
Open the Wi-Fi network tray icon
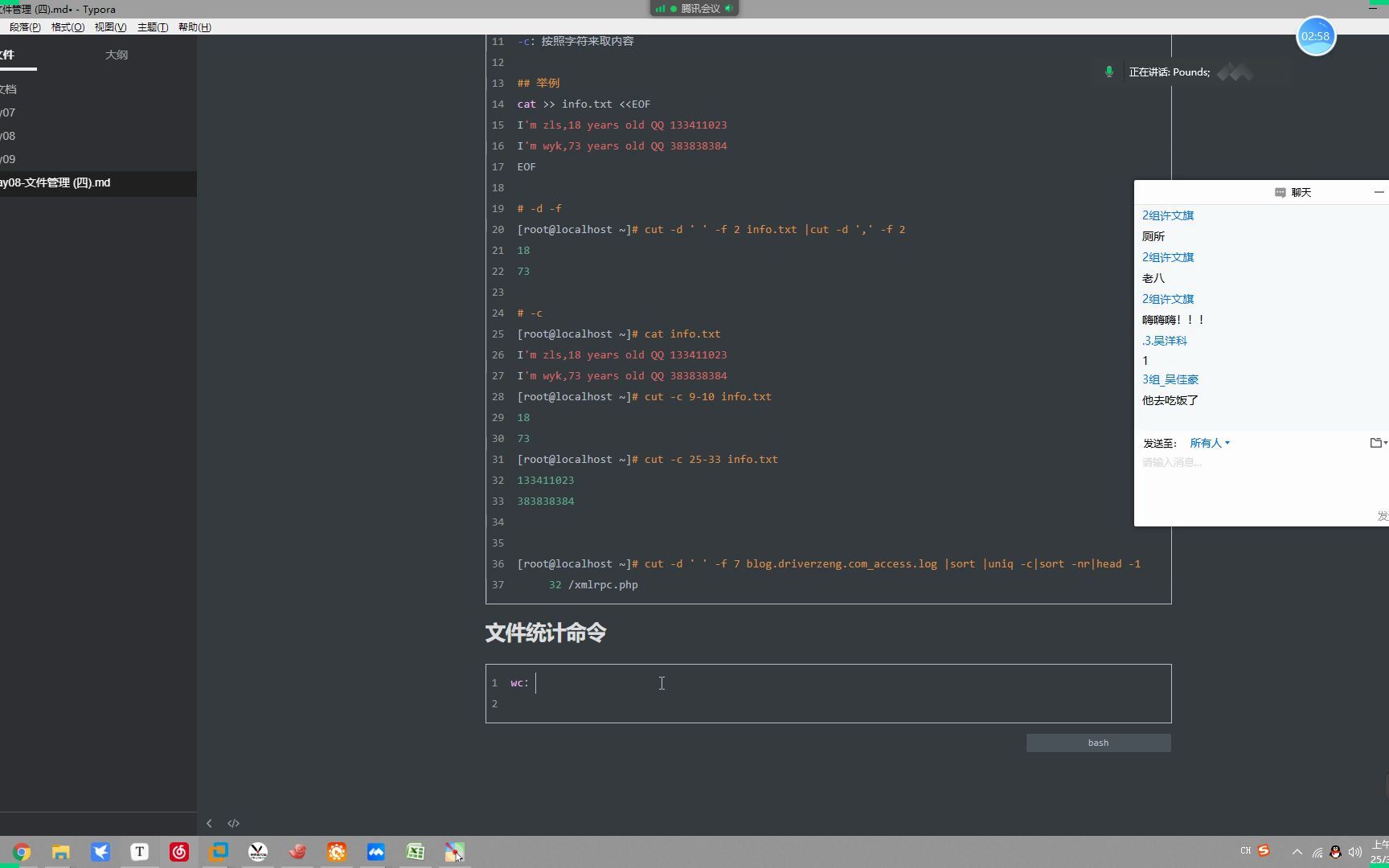(1317, 852)
